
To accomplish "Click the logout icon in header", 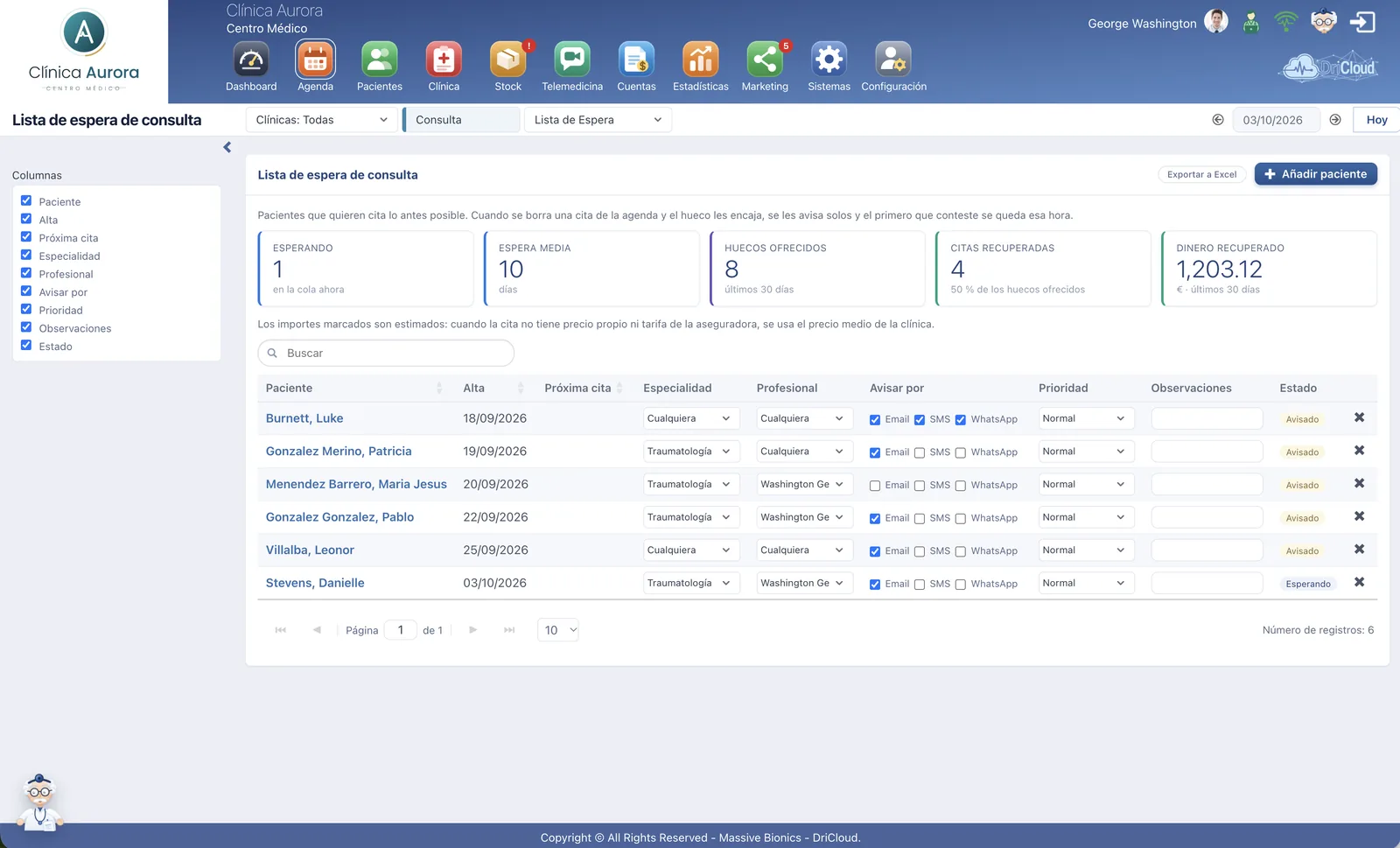I will pyautogui.click(x=1362, y=22).
